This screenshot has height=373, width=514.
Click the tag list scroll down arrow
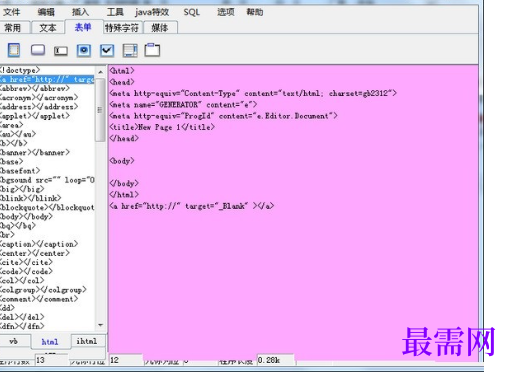[100, 325]
